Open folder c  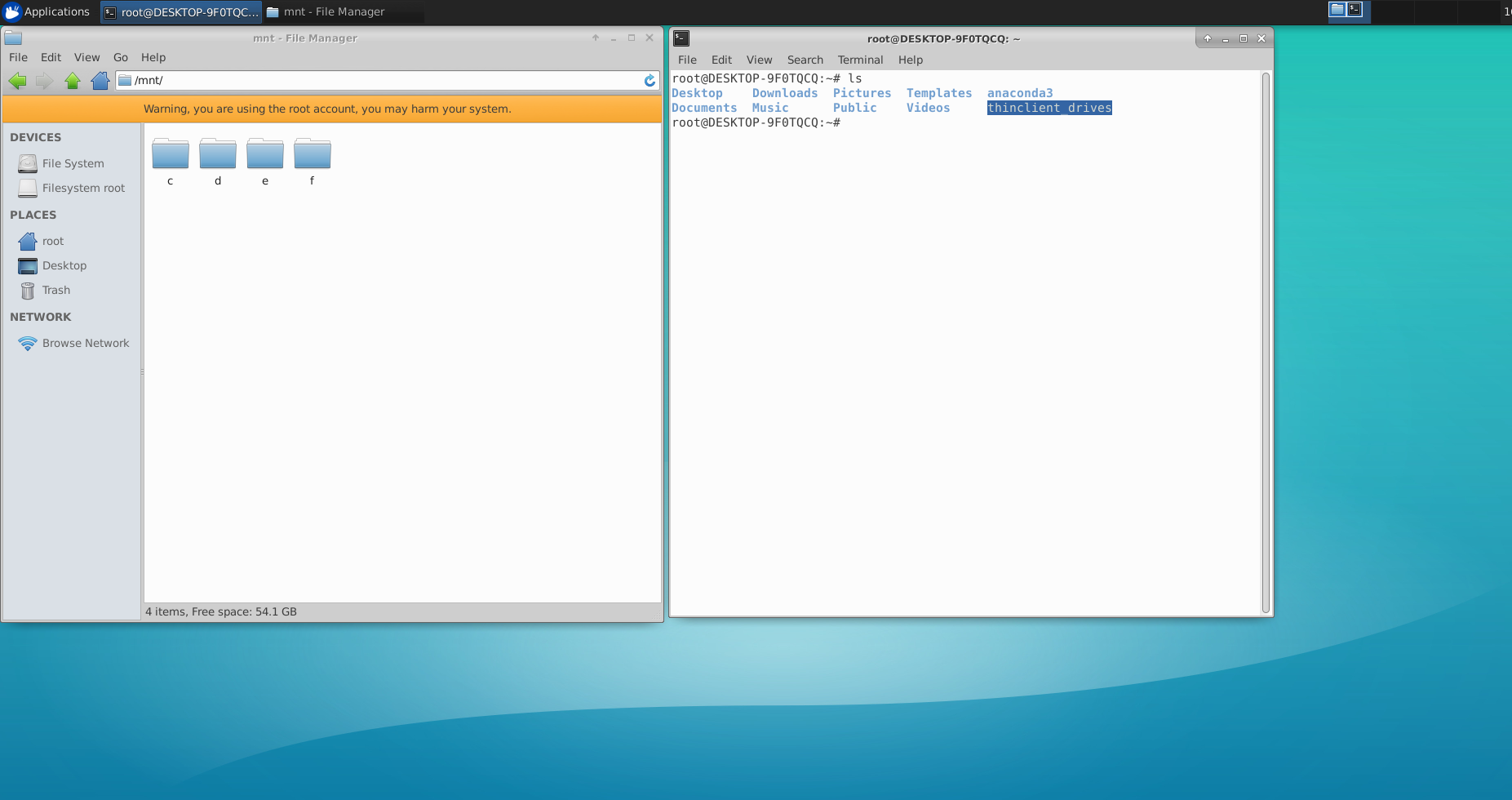click(171, 162)
